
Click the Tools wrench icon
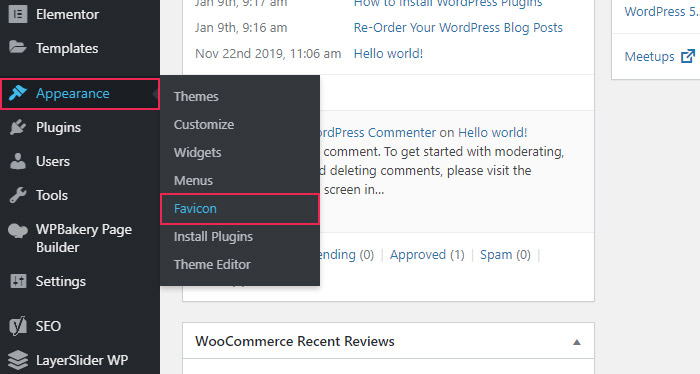(x=18, y=195)
